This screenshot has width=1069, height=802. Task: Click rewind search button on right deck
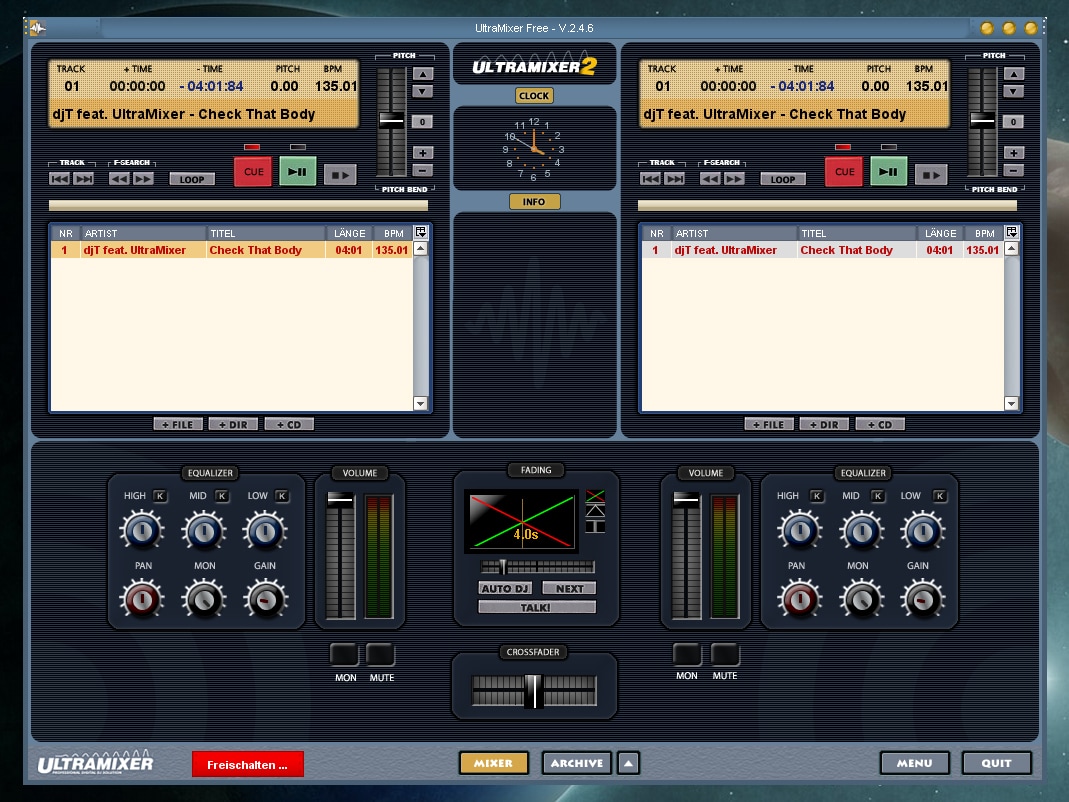point(710,179)
